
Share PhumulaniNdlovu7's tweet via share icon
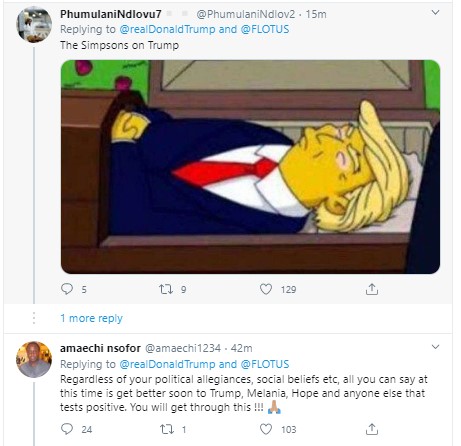click(x=372, y=289)
